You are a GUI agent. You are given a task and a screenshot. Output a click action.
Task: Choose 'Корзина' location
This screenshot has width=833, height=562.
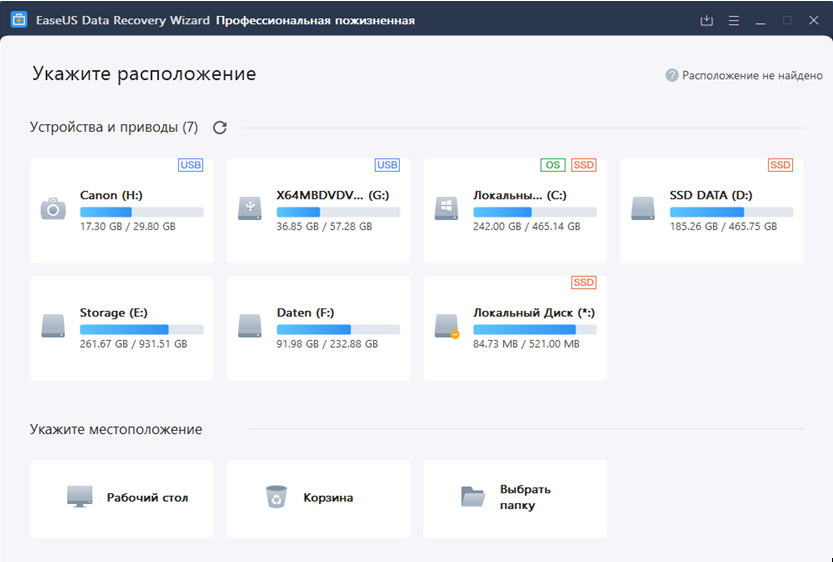[x=318, y=498]
